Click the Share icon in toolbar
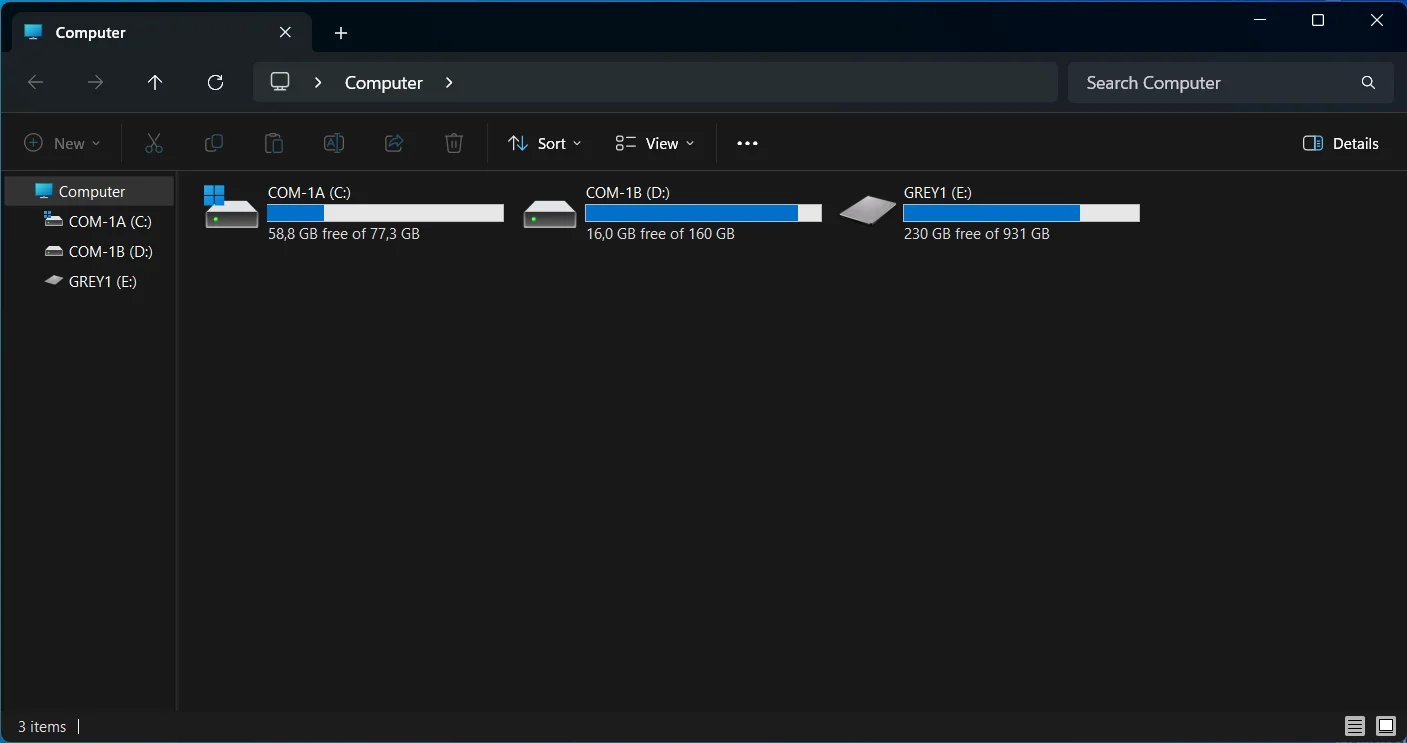Viewport: 1407px width, 743px height. point(394,143)
